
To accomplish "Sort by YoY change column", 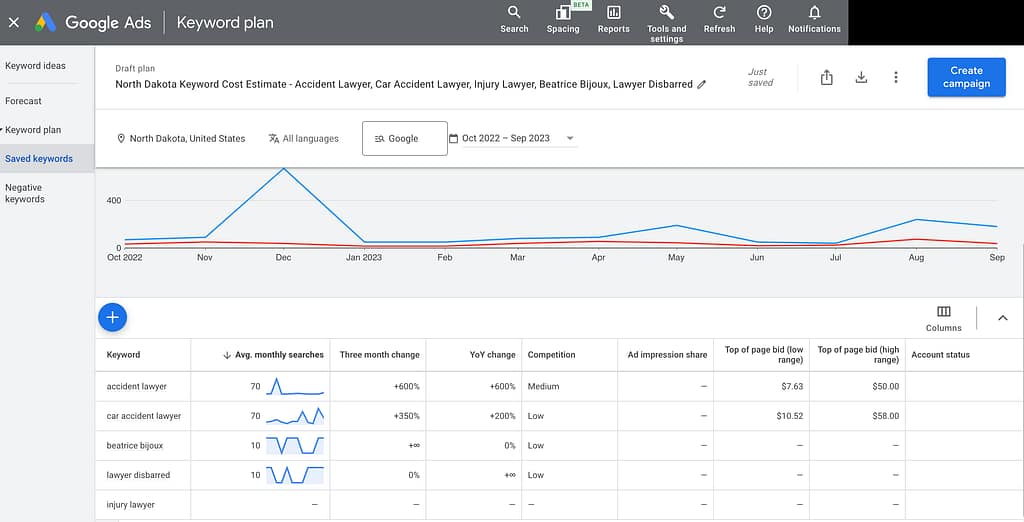I will [492, 355].
